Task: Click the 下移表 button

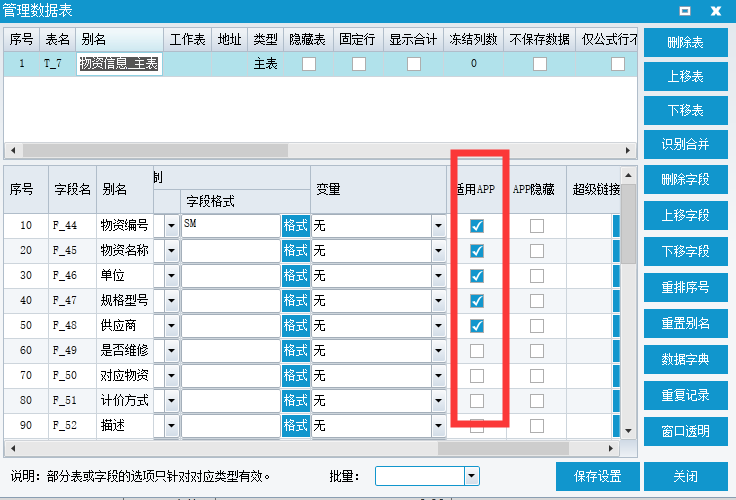Action: click(685, 110)
